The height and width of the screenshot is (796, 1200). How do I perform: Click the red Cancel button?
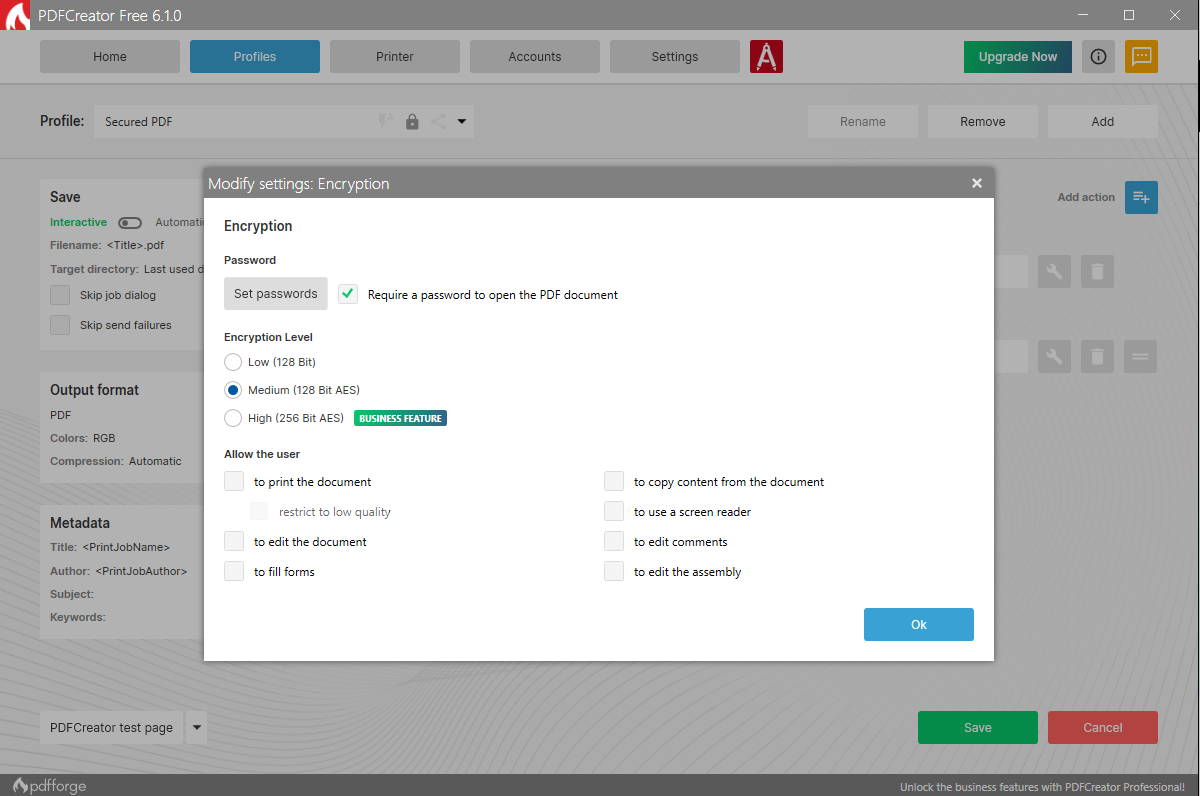[x=1103, y=727]
